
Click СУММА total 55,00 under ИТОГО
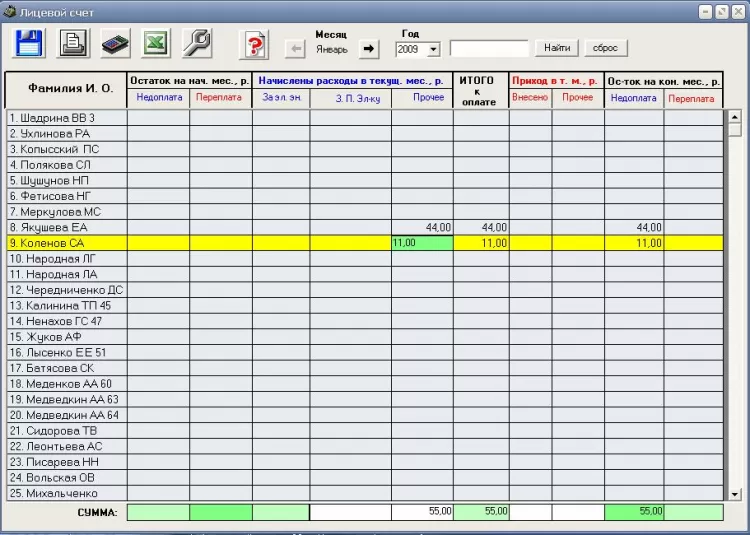pyautogui.click(x=481, y=512)
